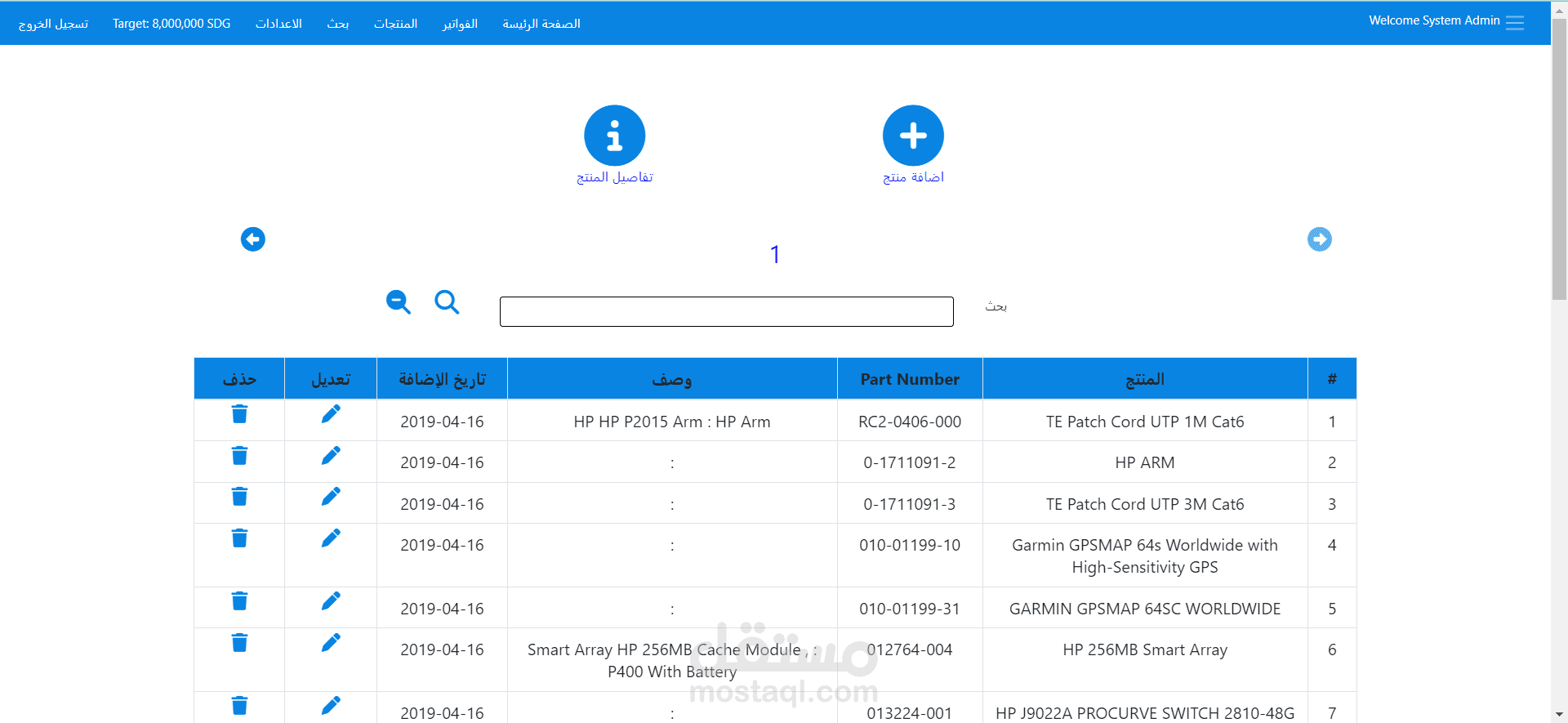Open the المنتجات products menu item
Viewport: 1568px width, 723px height.
tap(396, 24)
